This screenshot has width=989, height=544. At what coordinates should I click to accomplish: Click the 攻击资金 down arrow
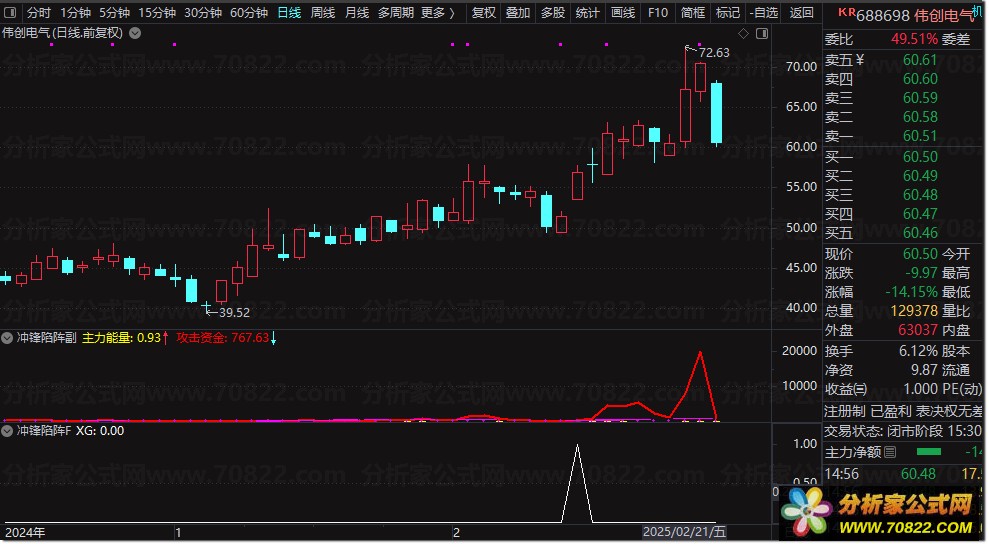273,338
